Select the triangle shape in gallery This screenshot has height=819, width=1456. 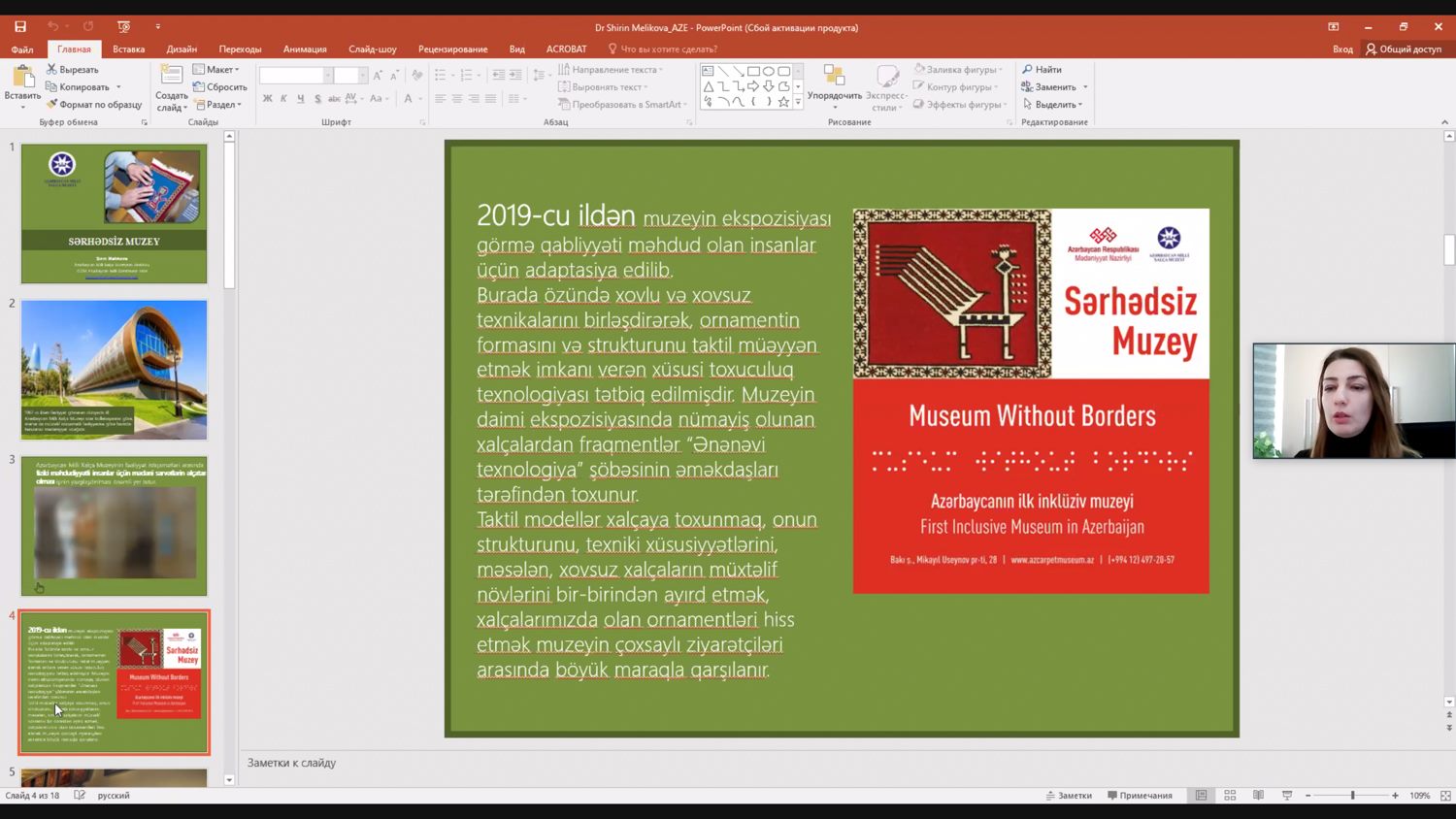pyautogui.click(x=708, y=86)
